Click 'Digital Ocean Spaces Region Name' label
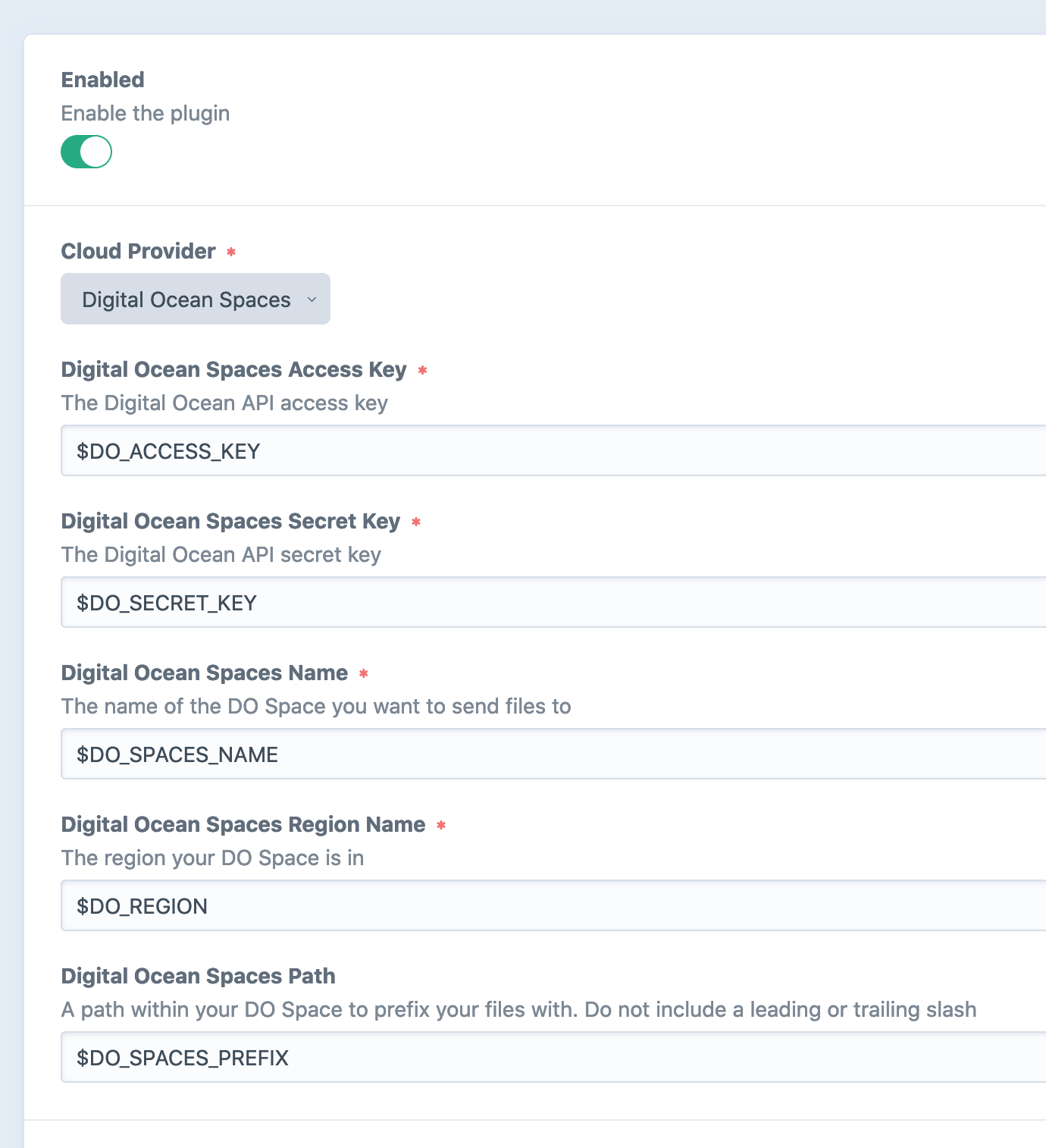 click(x=243, y=825)
